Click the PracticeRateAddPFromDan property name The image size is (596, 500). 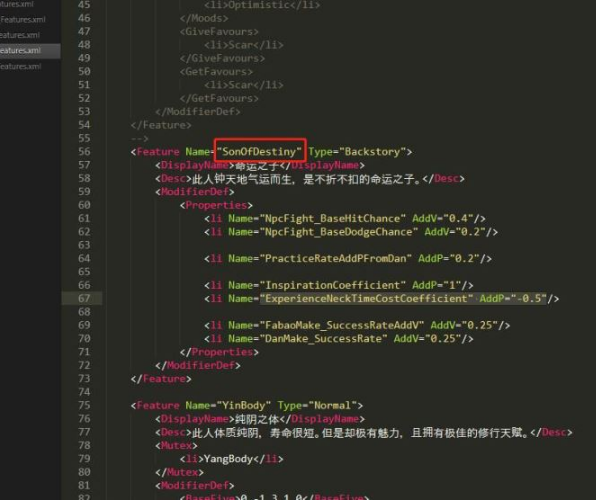point(335,259)
